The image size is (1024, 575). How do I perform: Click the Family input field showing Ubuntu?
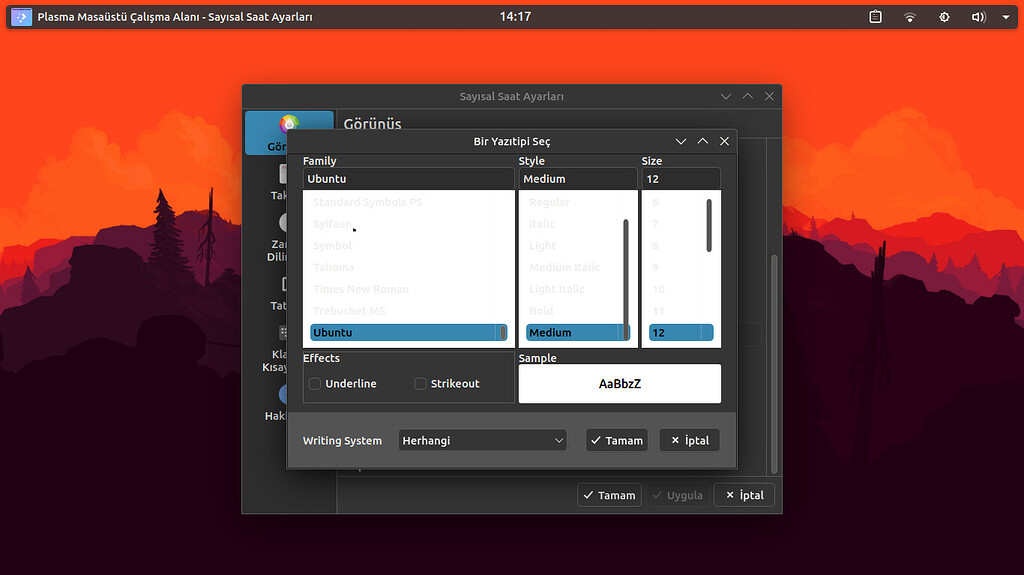pos(408,179)
